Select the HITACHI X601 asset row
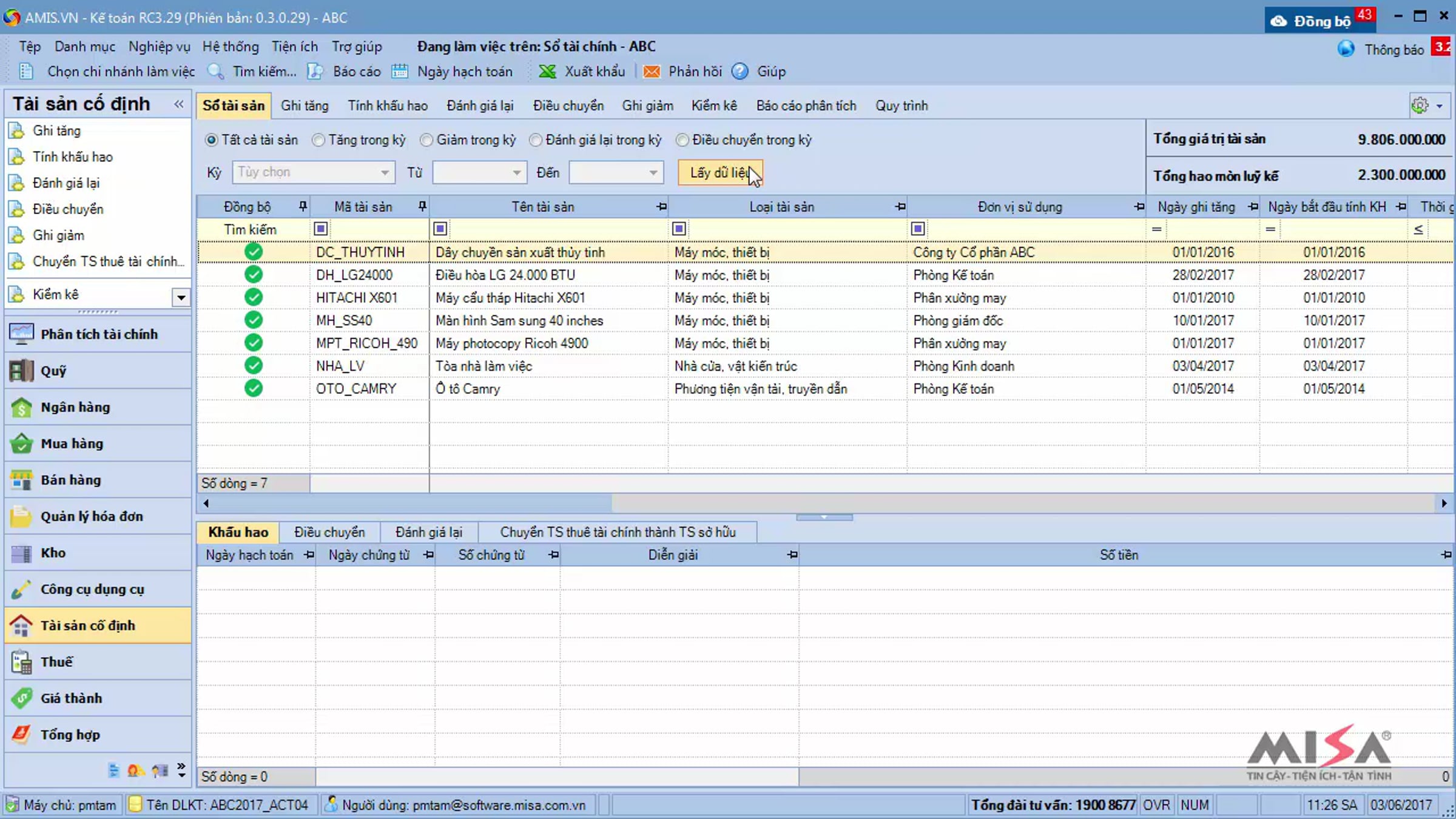The image size is (1456, 819). [825, 297]
